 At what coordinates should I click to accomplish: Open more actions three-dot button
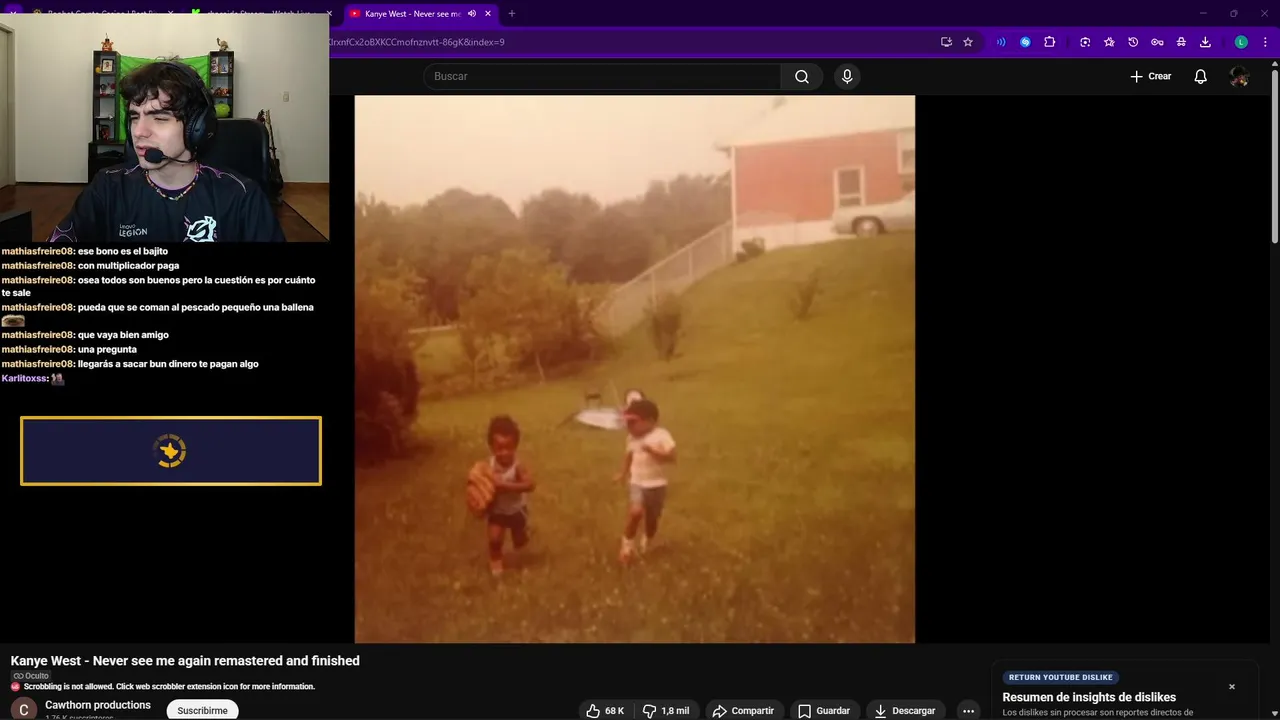968,711
